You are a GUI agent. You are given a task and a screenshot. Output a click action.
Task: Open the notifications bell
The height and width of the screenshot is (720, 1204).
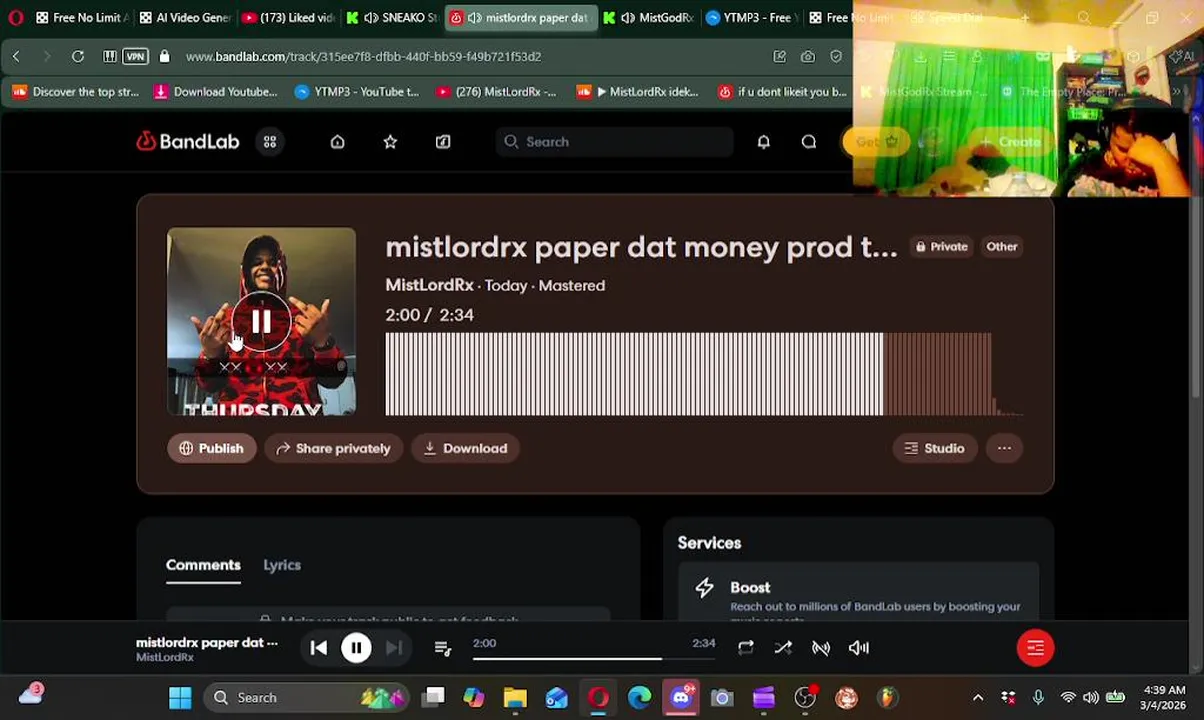coord(763,142)
